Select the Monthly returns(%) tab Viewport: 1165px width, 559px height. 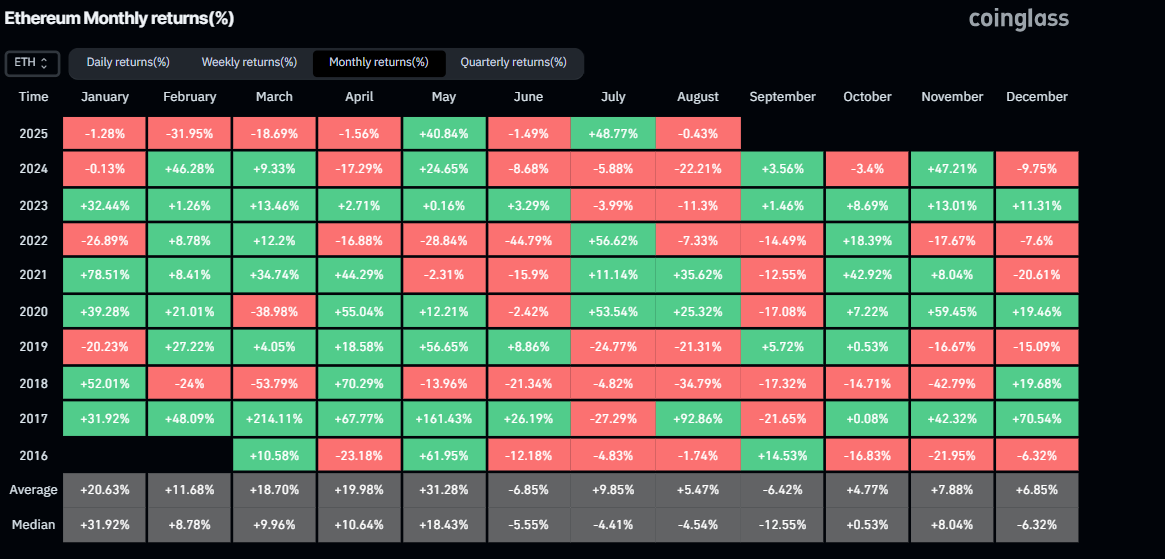click(378, 62)
